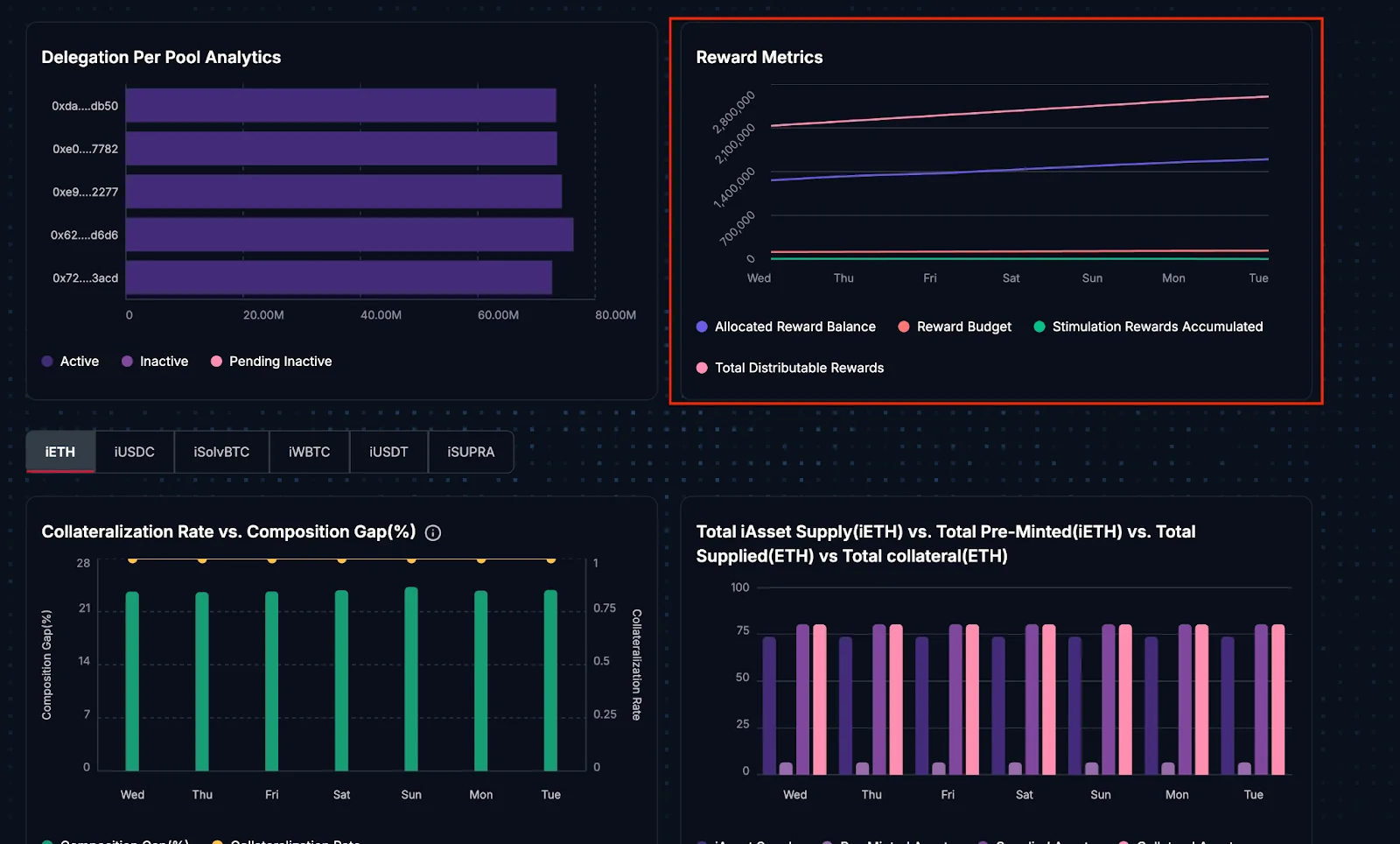The height and width of the screenshot is (844, 1400).
Task: Click the green Composition Gap bar for Sun
Action: [x=411, y=679]
